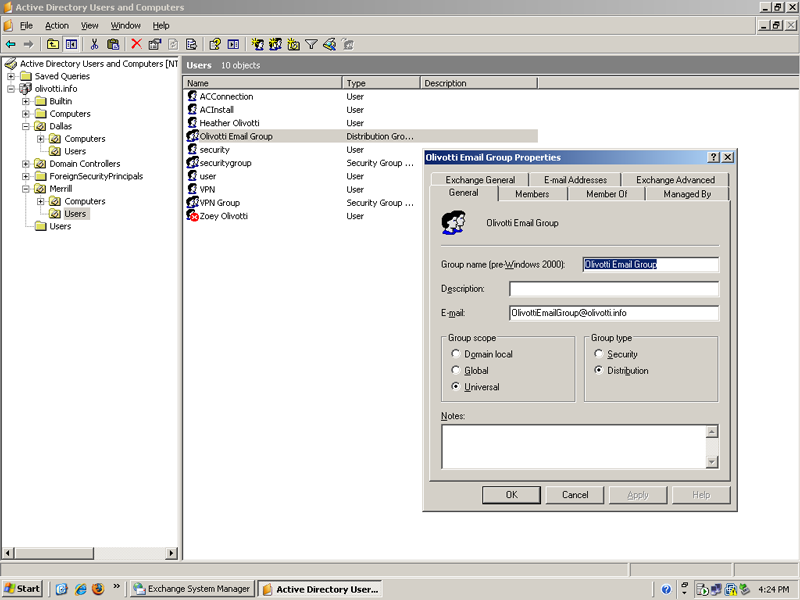The width and height of the screenshot is (800, 600).
Task: Toggle the Show/Hide Console Tree icon
Action: [x=71, y=44]
